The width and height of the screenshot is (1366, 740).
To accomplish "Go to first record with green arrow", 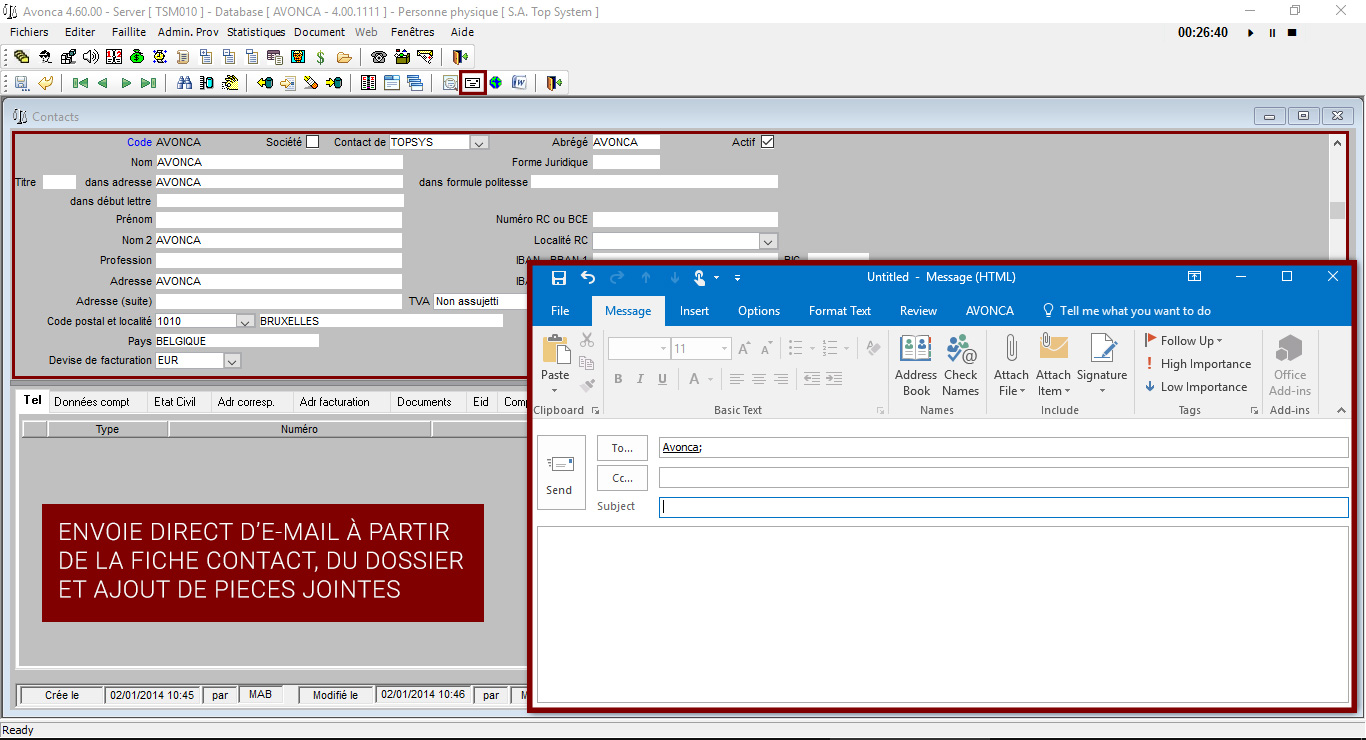I will click(x=80, y=83).
